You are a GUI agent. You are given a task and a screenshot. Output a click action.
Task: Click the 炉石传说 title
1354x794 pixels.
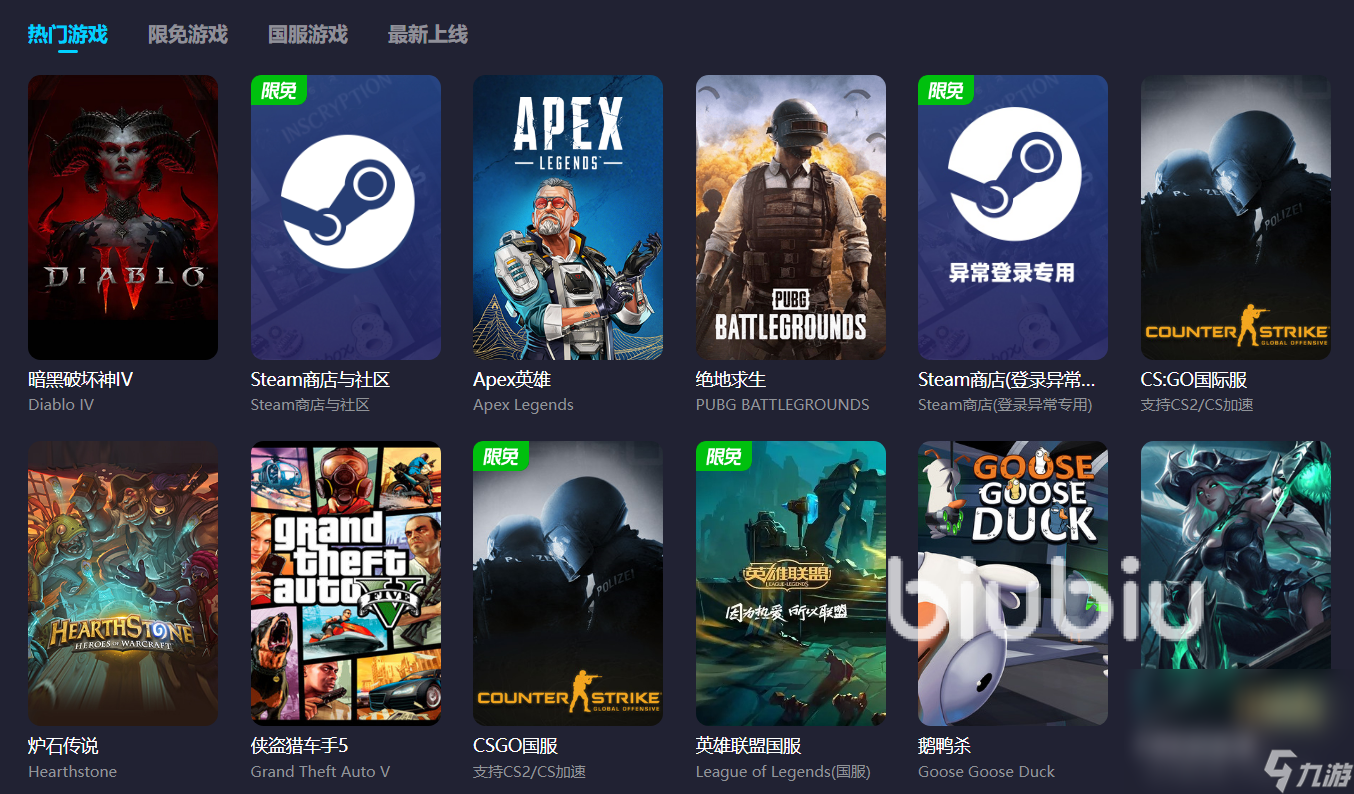click(x=63, y=746)
